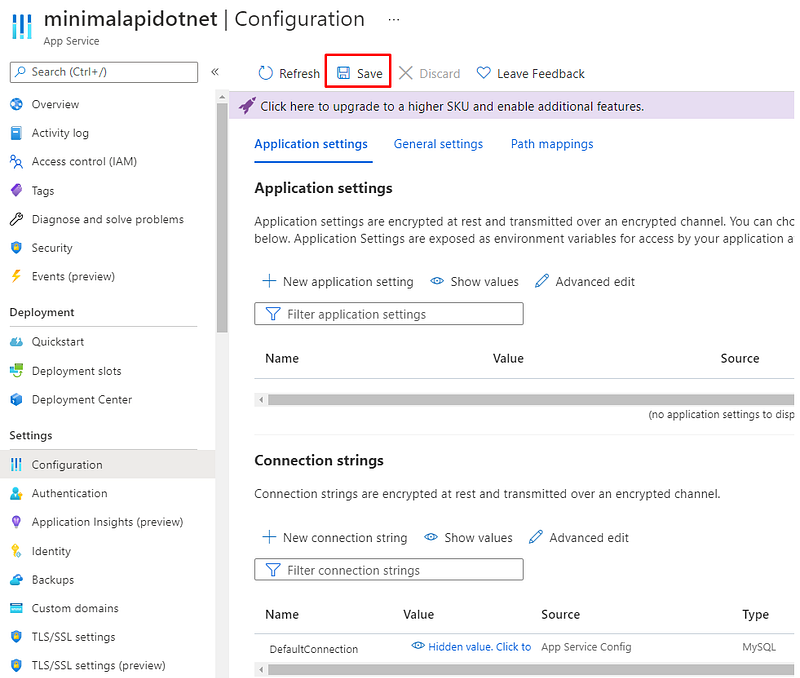Click the TLS/SSL settings (preview) shield icon
The height and width of the screenshot is (678, 800).
[x=16, y=665]
